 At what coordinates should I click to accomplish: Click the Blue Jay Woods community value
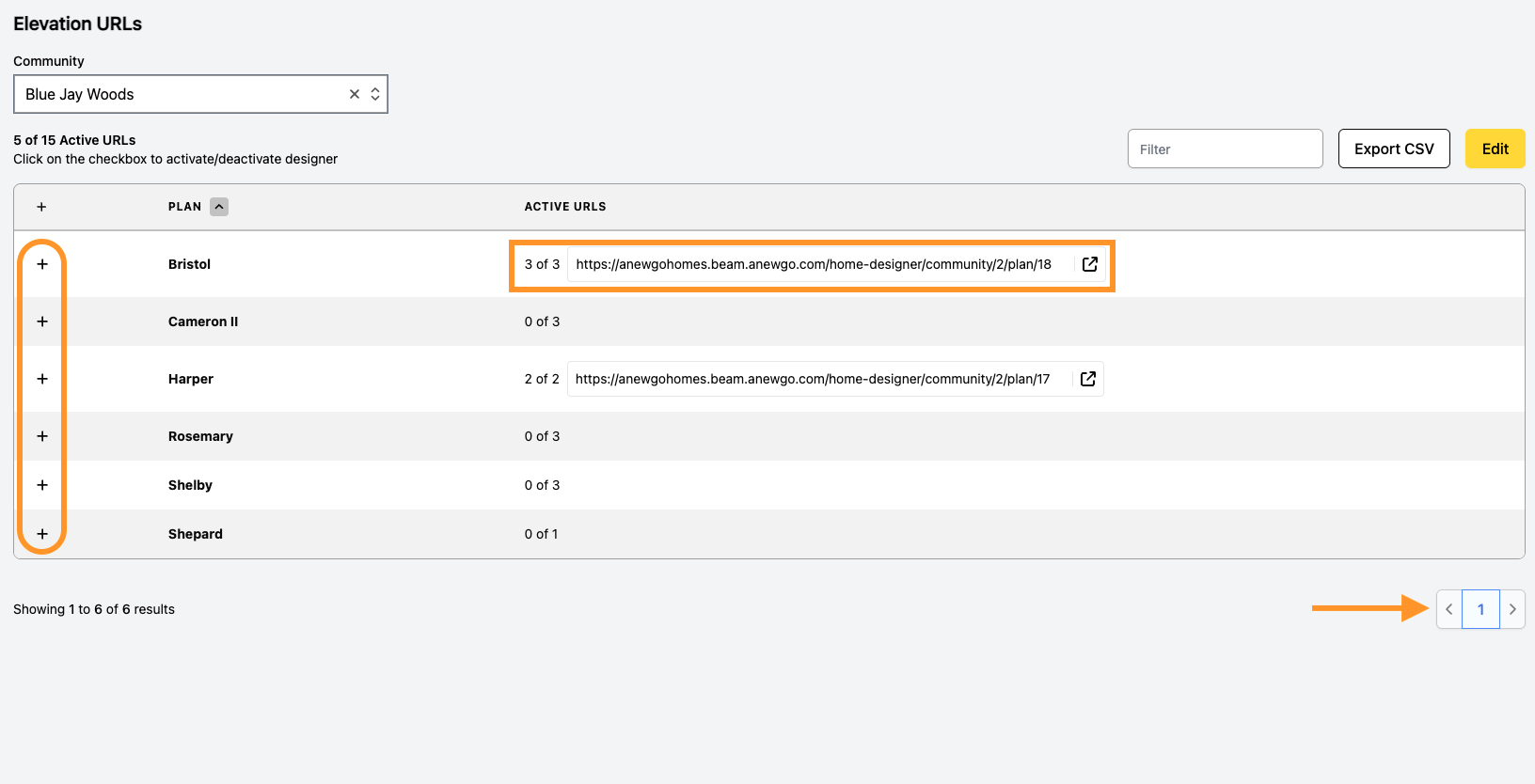click(x=80, y=94)
